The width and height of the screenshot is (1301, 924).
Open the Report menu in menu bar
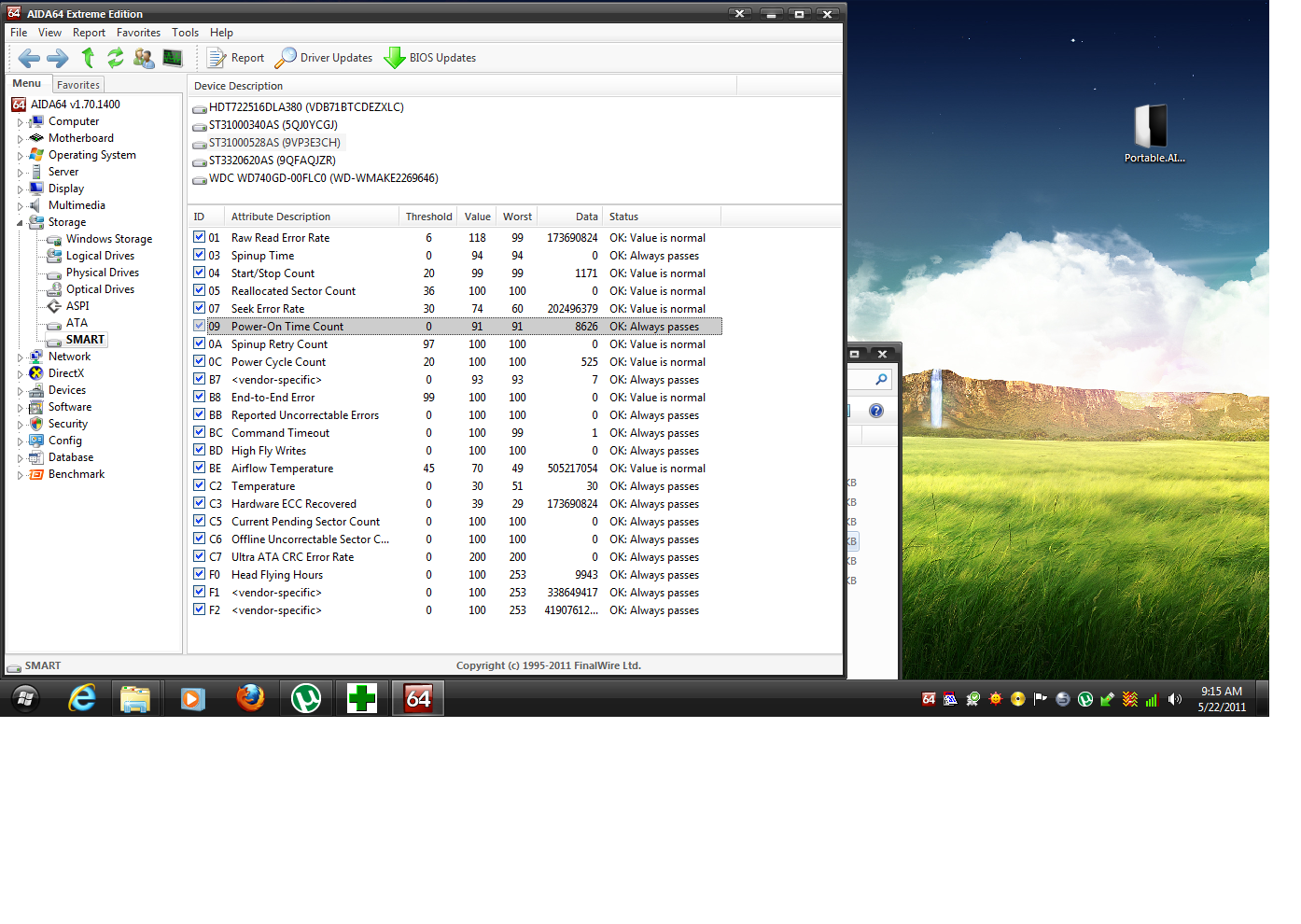pyautogui.click(x=90, y=33)
